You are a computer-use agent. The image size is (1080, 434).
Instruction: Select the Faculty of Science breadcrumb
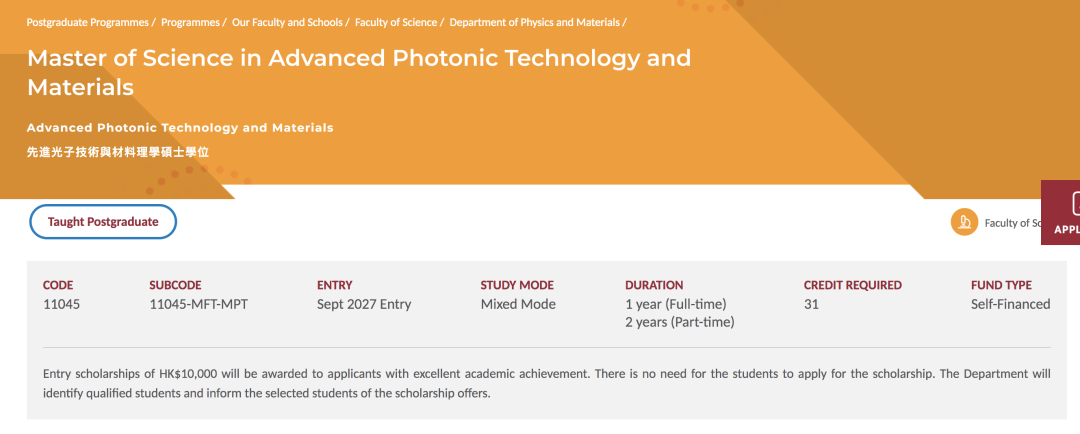396,22
